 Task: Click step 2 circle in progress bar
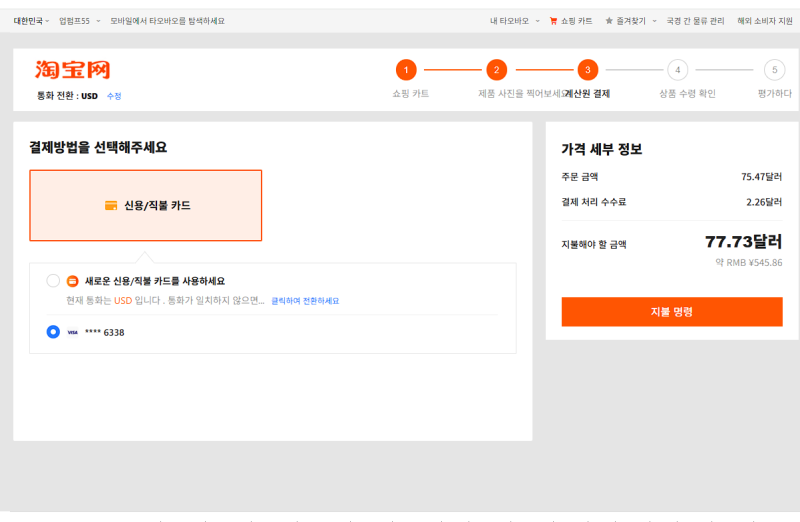pos(496,70)
